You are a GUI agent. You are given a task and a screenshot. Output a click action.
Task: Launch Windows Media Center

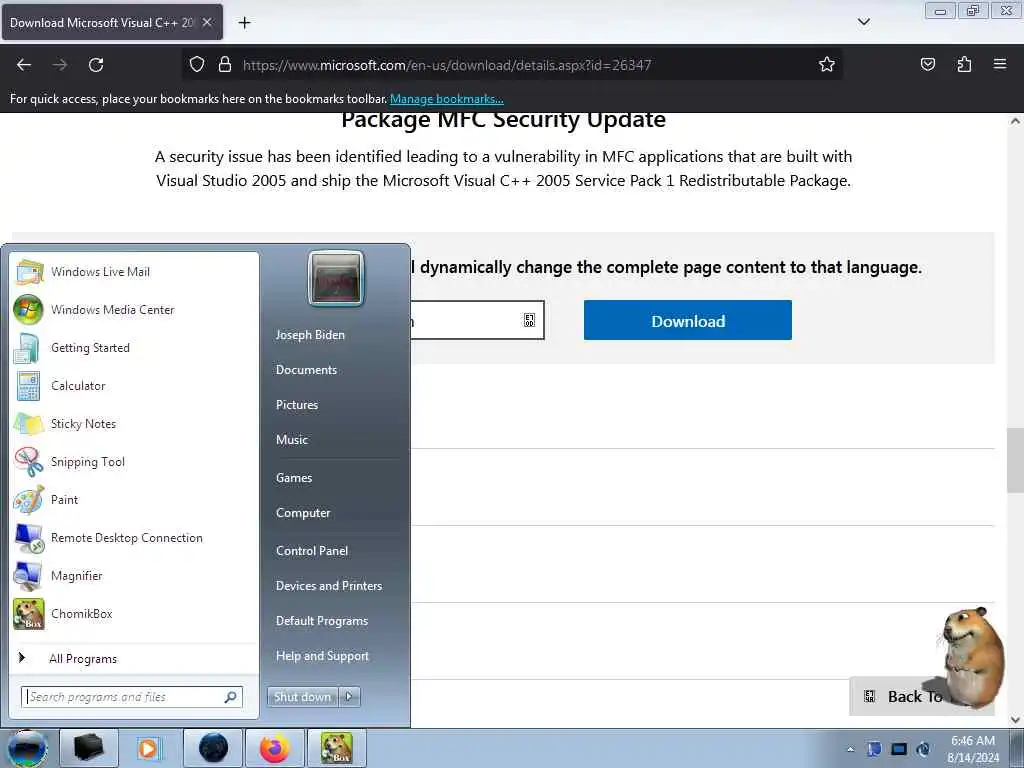pyautogui.click(x=134, y=310)
